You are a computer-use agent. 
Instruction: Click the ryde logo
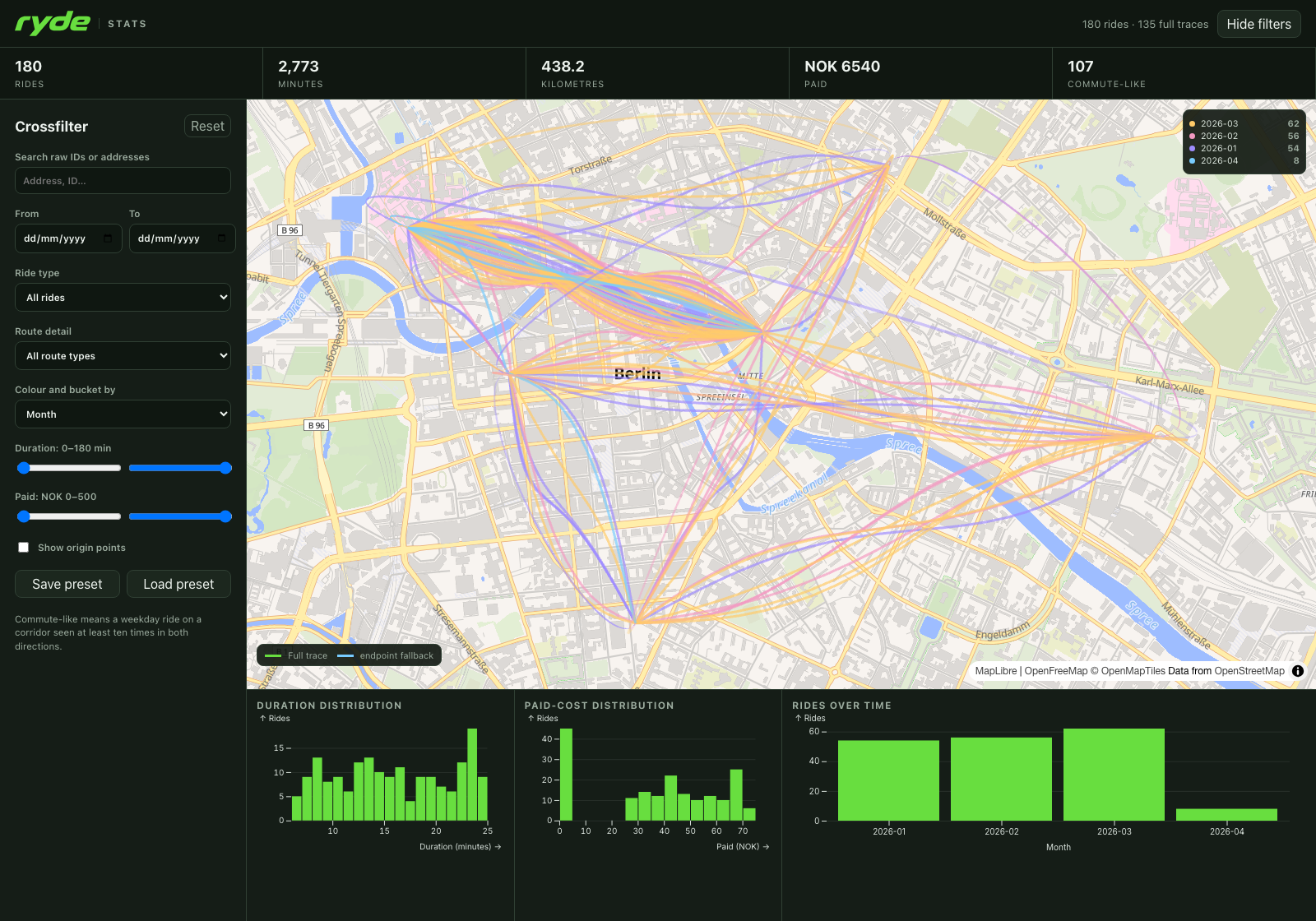[x=53, y=23]
